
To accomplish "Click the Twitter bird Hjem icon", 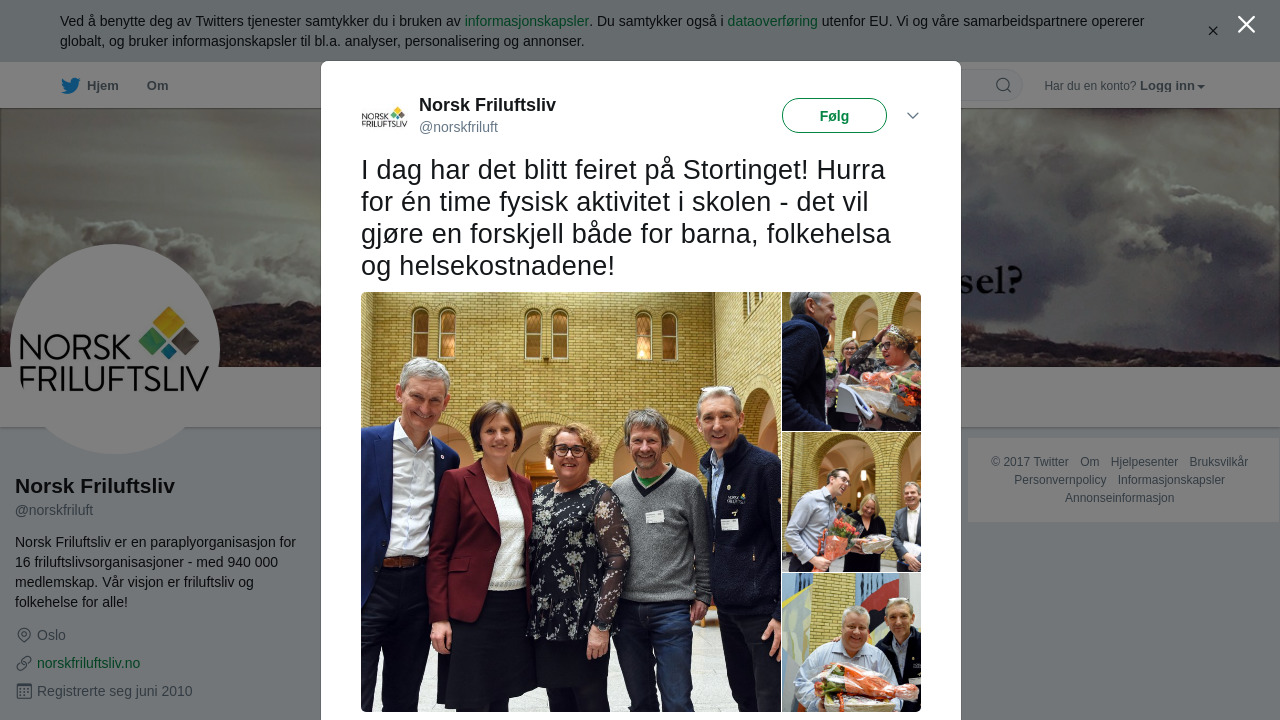I will pyautogui.click(x=70, y=86).
